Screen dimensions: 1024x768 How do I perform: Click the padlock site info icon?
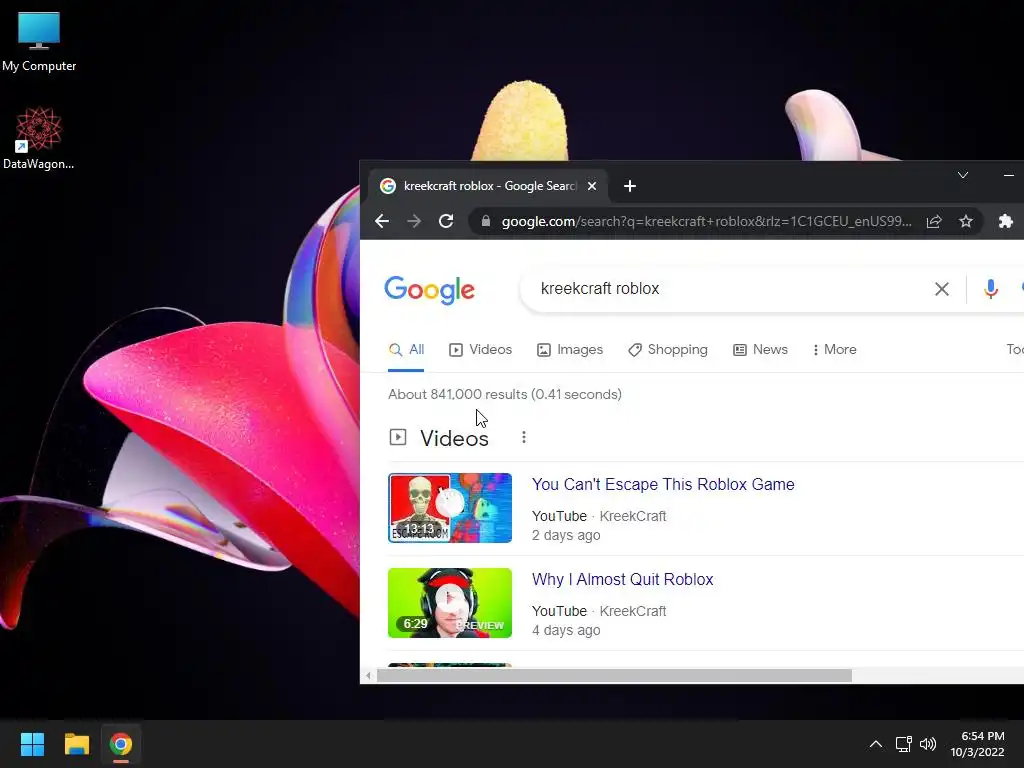pyautogui.click(x=486, y=221)
